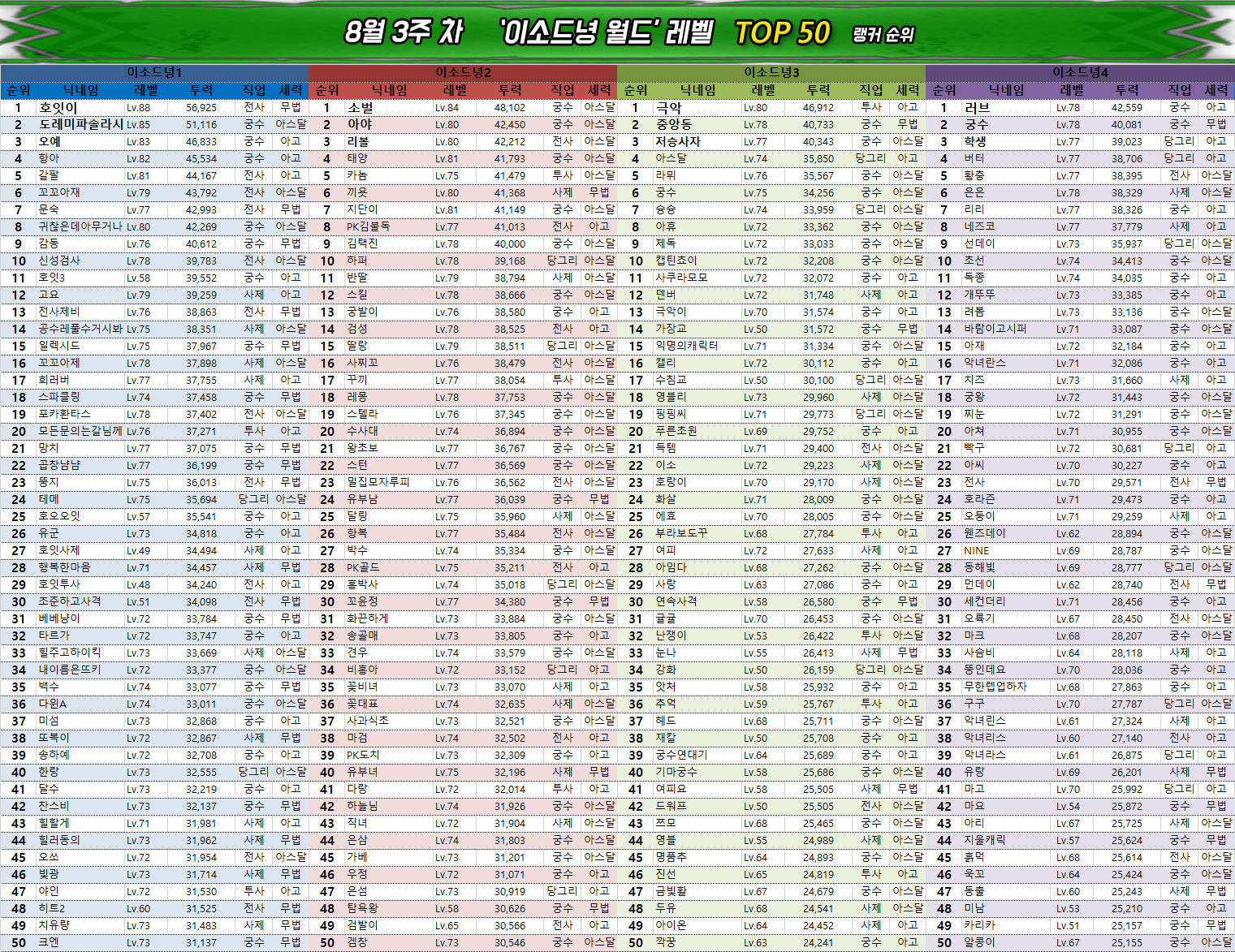Select the 이소드녕1 server header
1235x952 pixels.
point(154,72)
